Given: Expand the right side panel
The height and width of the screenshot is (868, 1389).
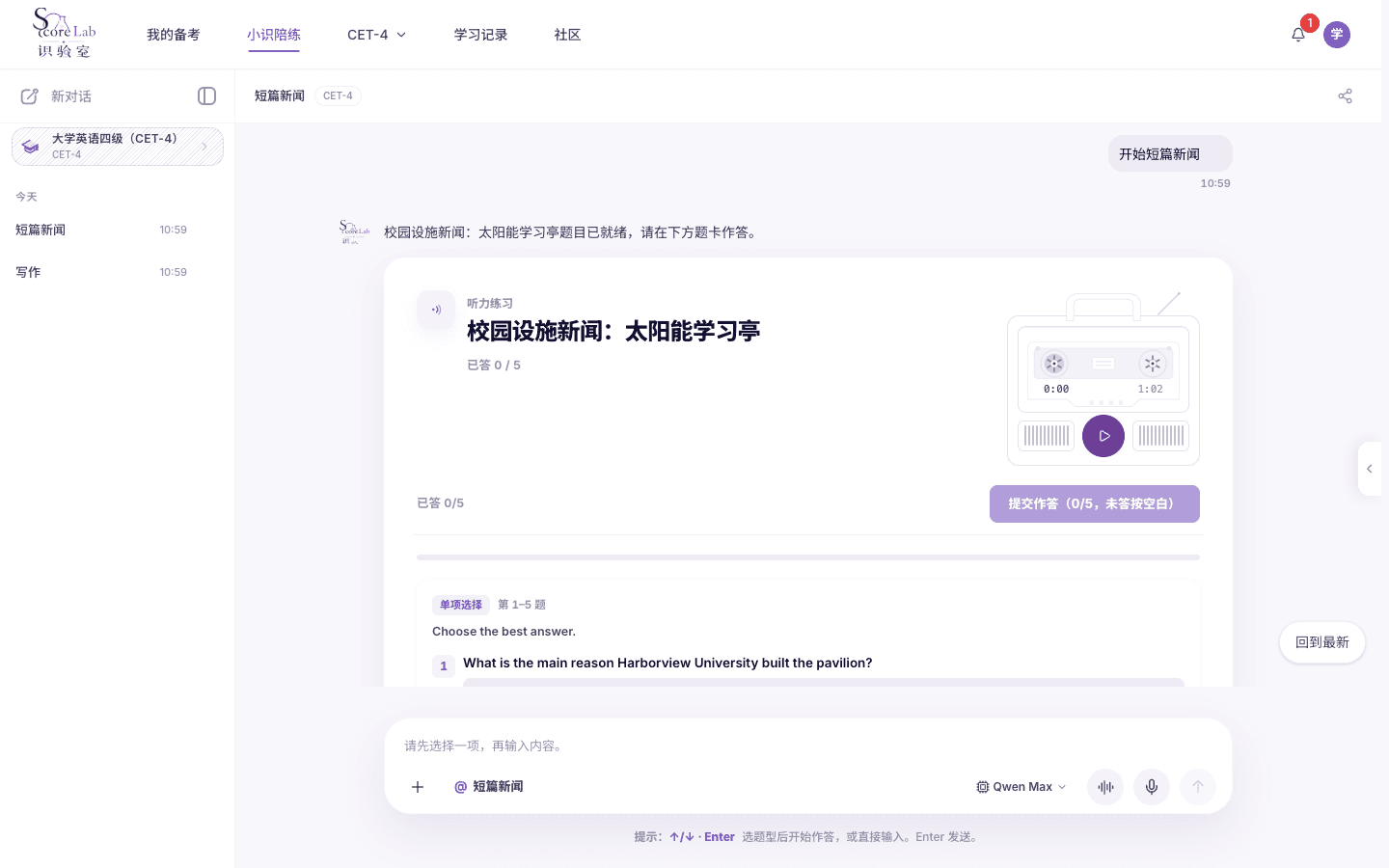Looking at the screenshot, I should pyautogui.click(x=1370, y=469).
